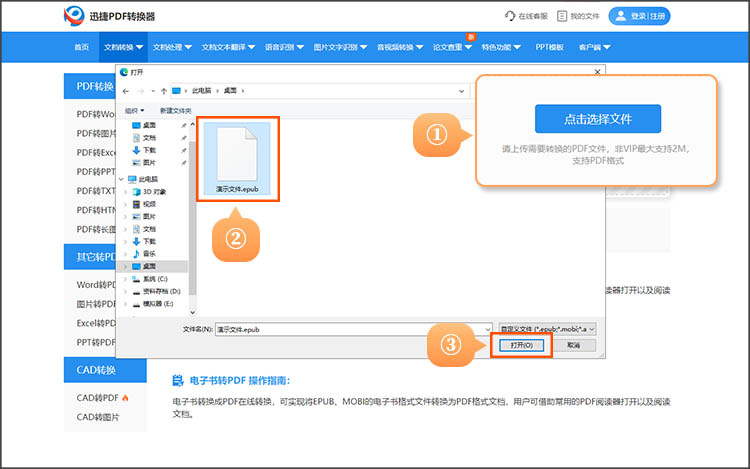Click the 取消 button in dialog
This screenshot has height=469, width=750.
574,345
